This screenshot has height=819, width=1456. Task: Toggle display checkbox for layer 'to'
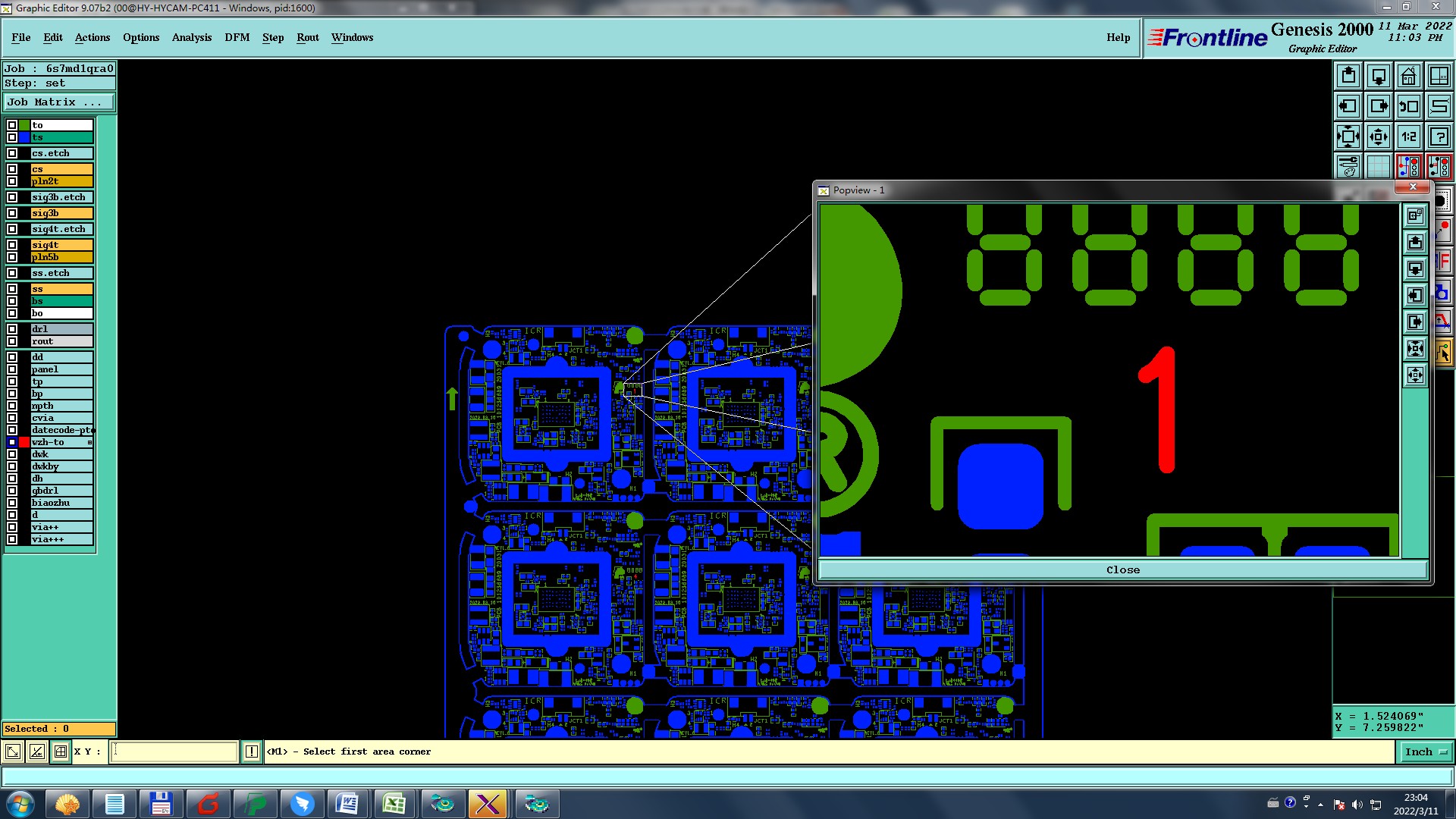[12, 125]
